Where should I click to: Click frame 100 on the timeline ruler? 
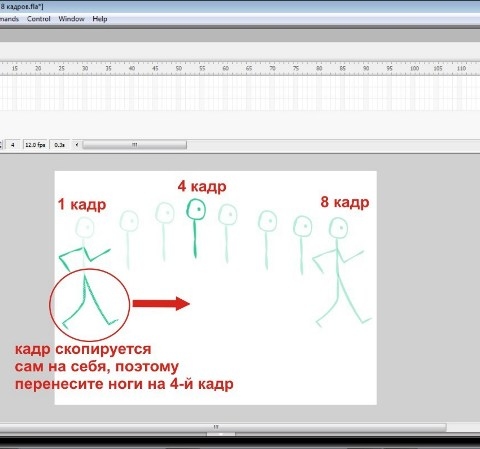[414, 68]
